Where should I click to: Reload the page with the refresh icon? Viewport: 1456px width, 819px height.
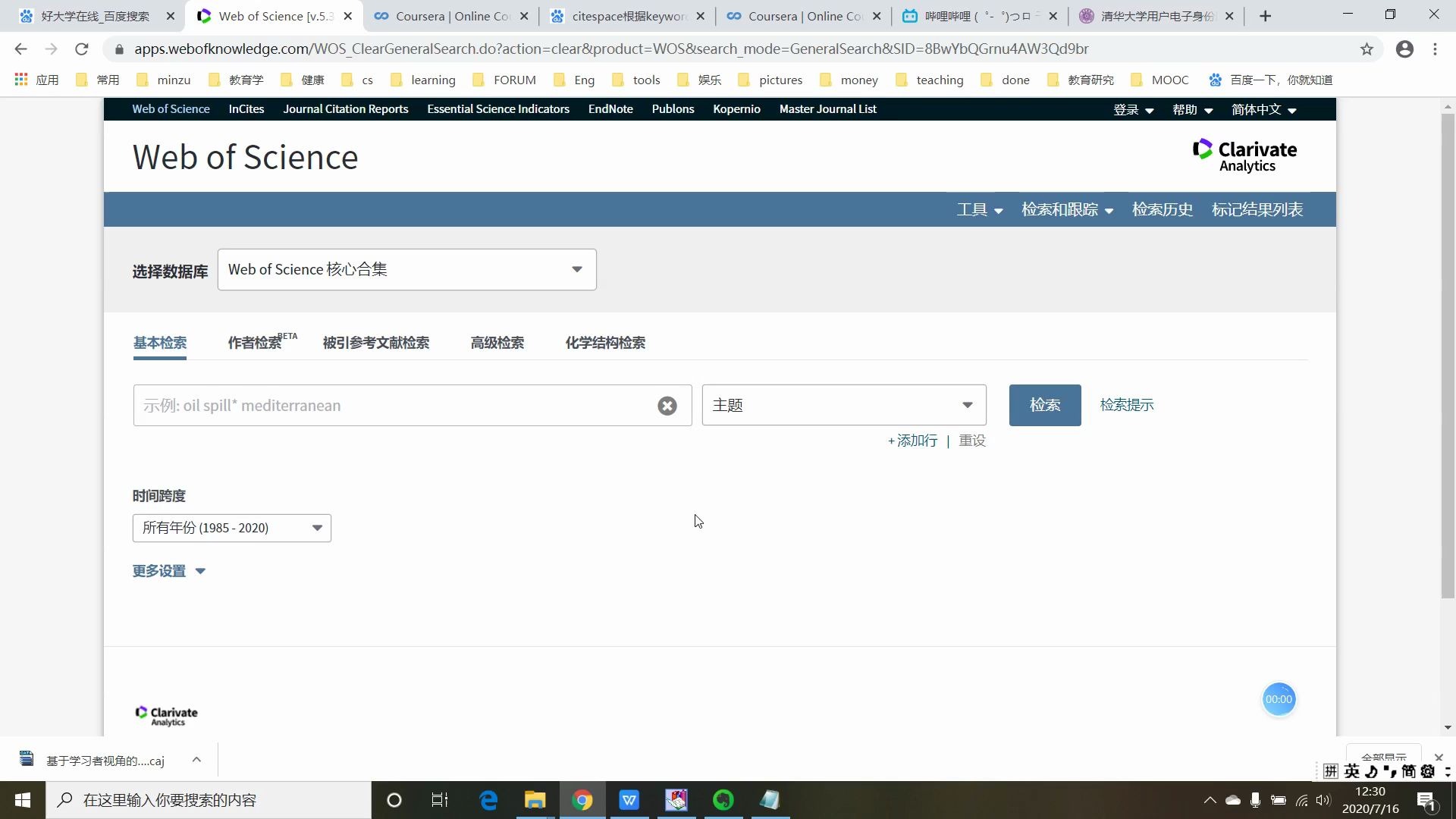82,49
